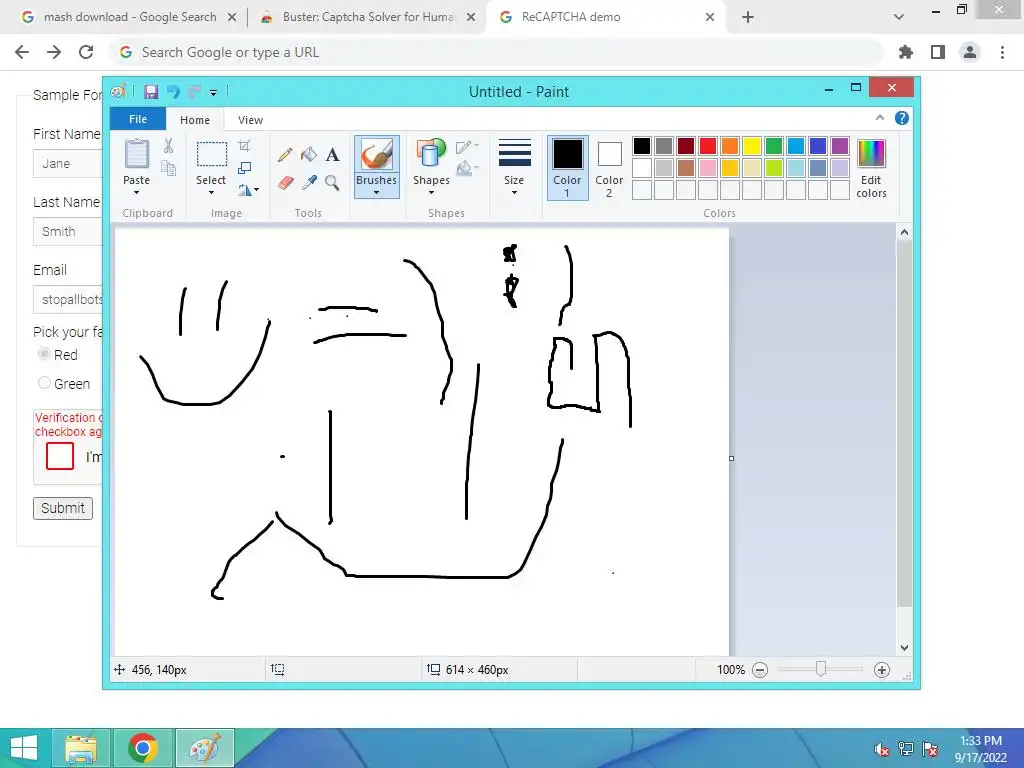The width and height of the screenshot is (1024, 768).
Task: Open Edit colors dialog
Action: [x=871, y=168]
